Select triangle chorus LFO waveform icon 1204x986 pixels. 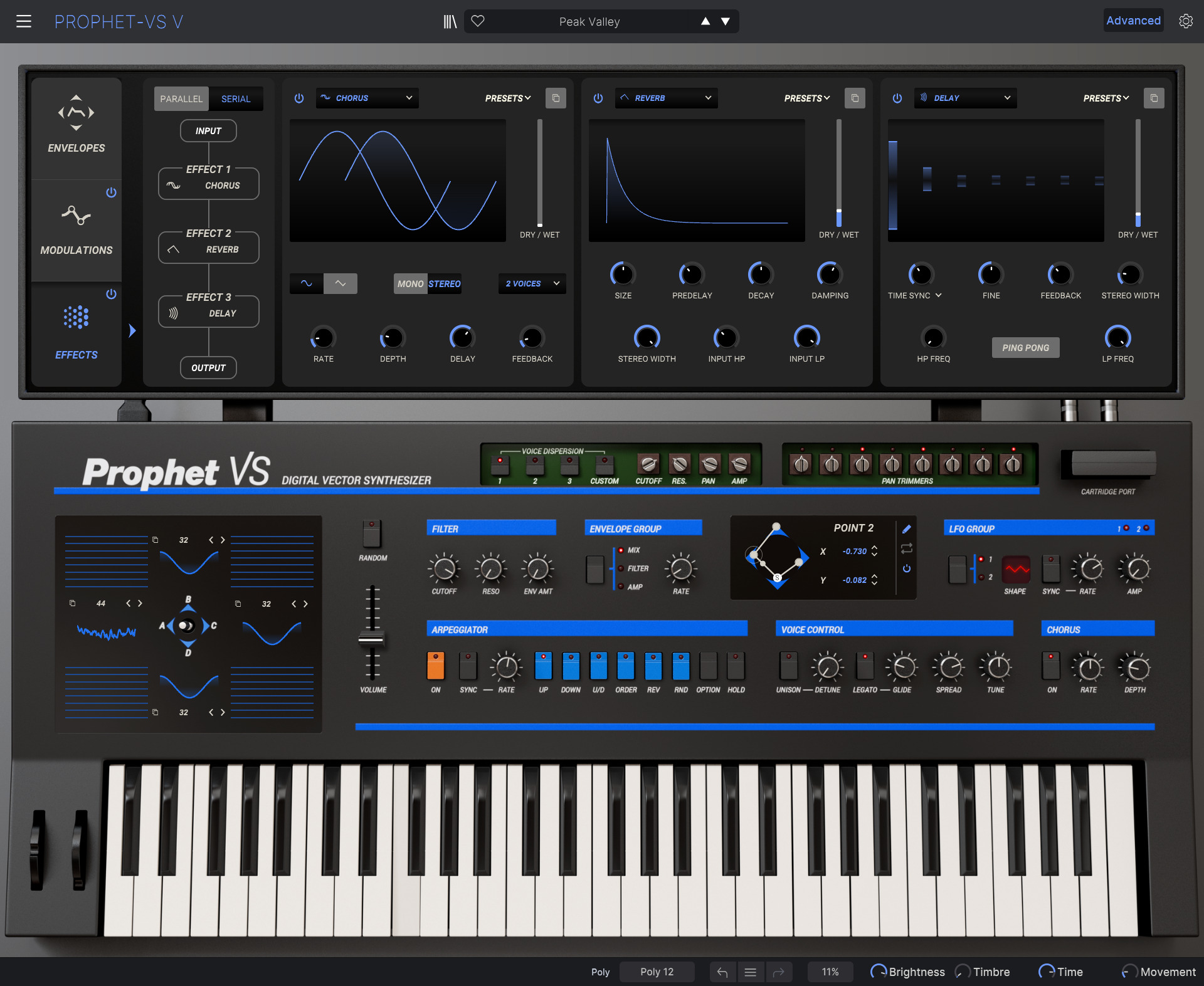pos(341,283)
